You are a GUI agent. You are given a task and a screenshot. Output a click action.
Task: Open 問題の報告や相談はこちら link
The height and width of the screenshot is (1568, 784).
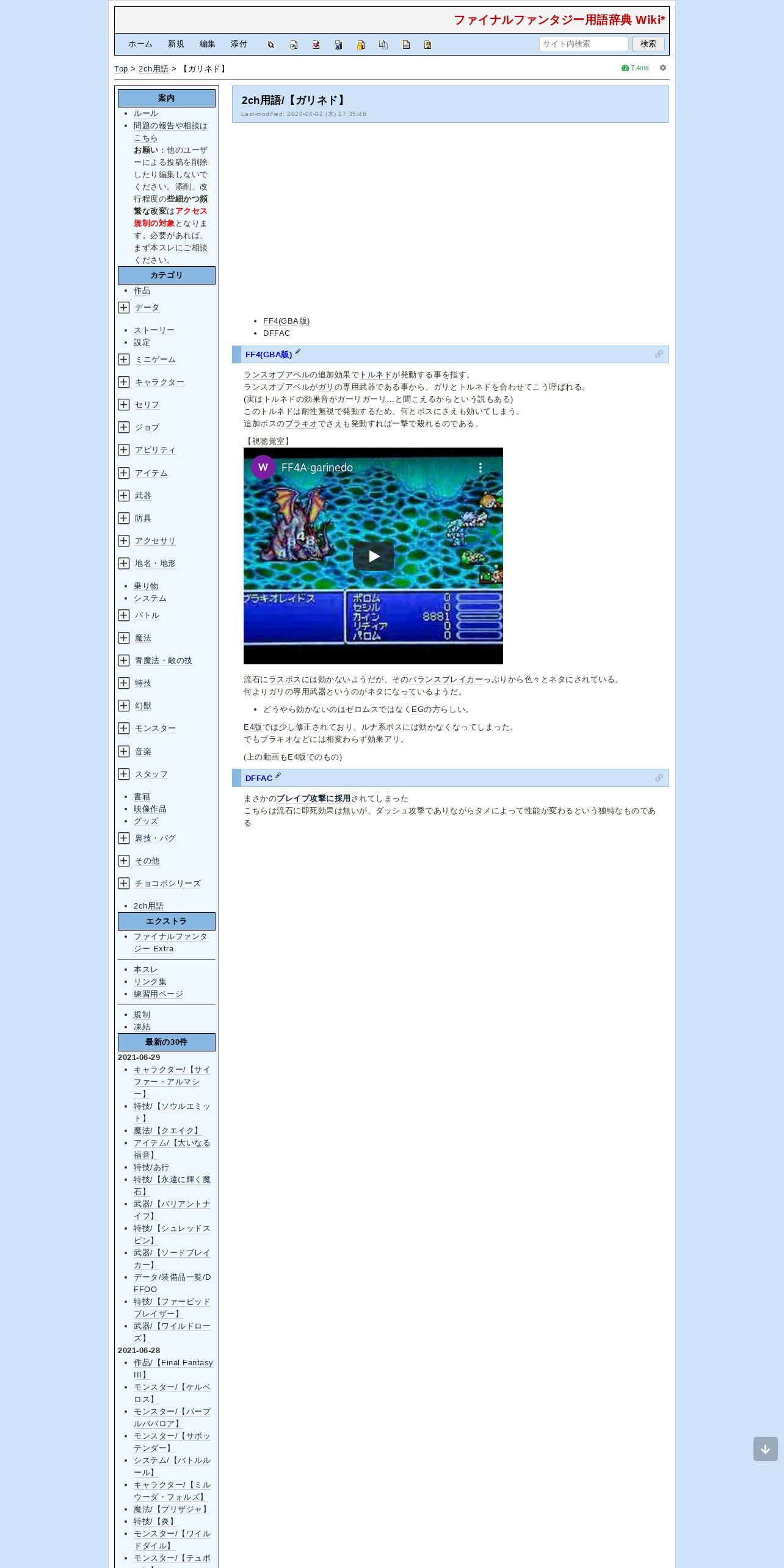pos(170,132)
